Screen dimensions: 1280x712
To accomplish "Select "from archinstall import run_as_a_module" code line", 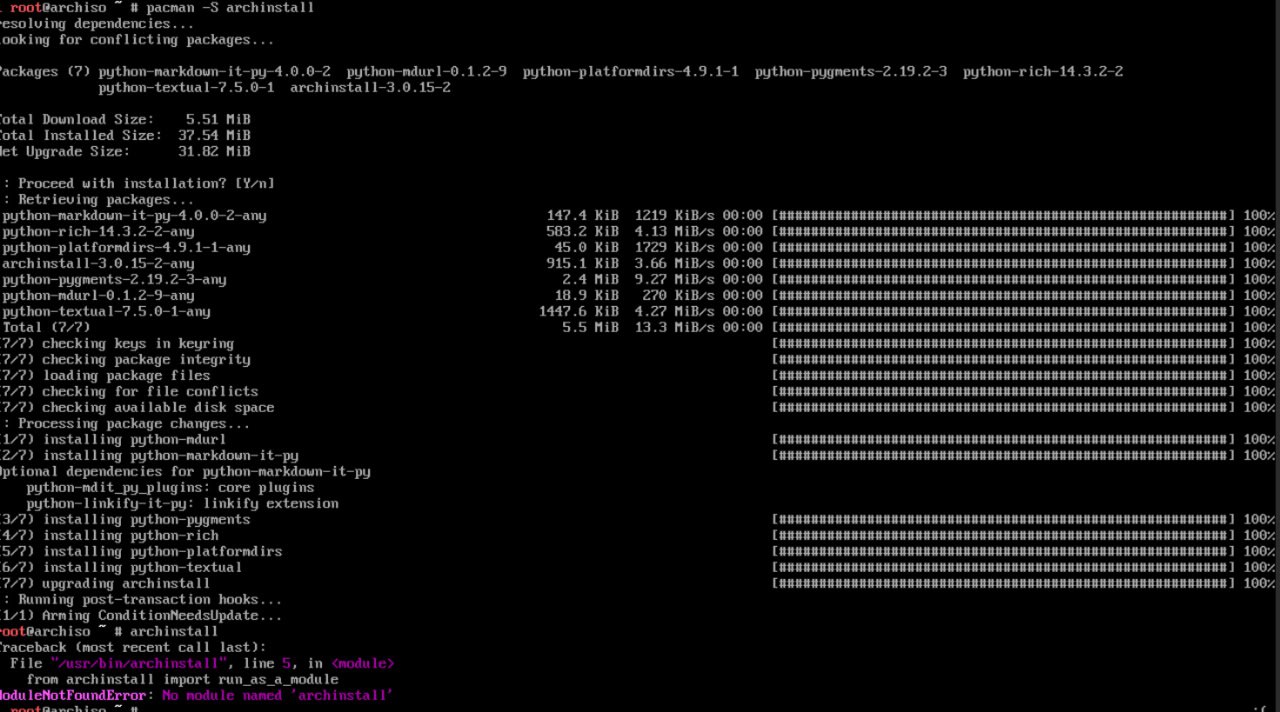I will point(182,679).
